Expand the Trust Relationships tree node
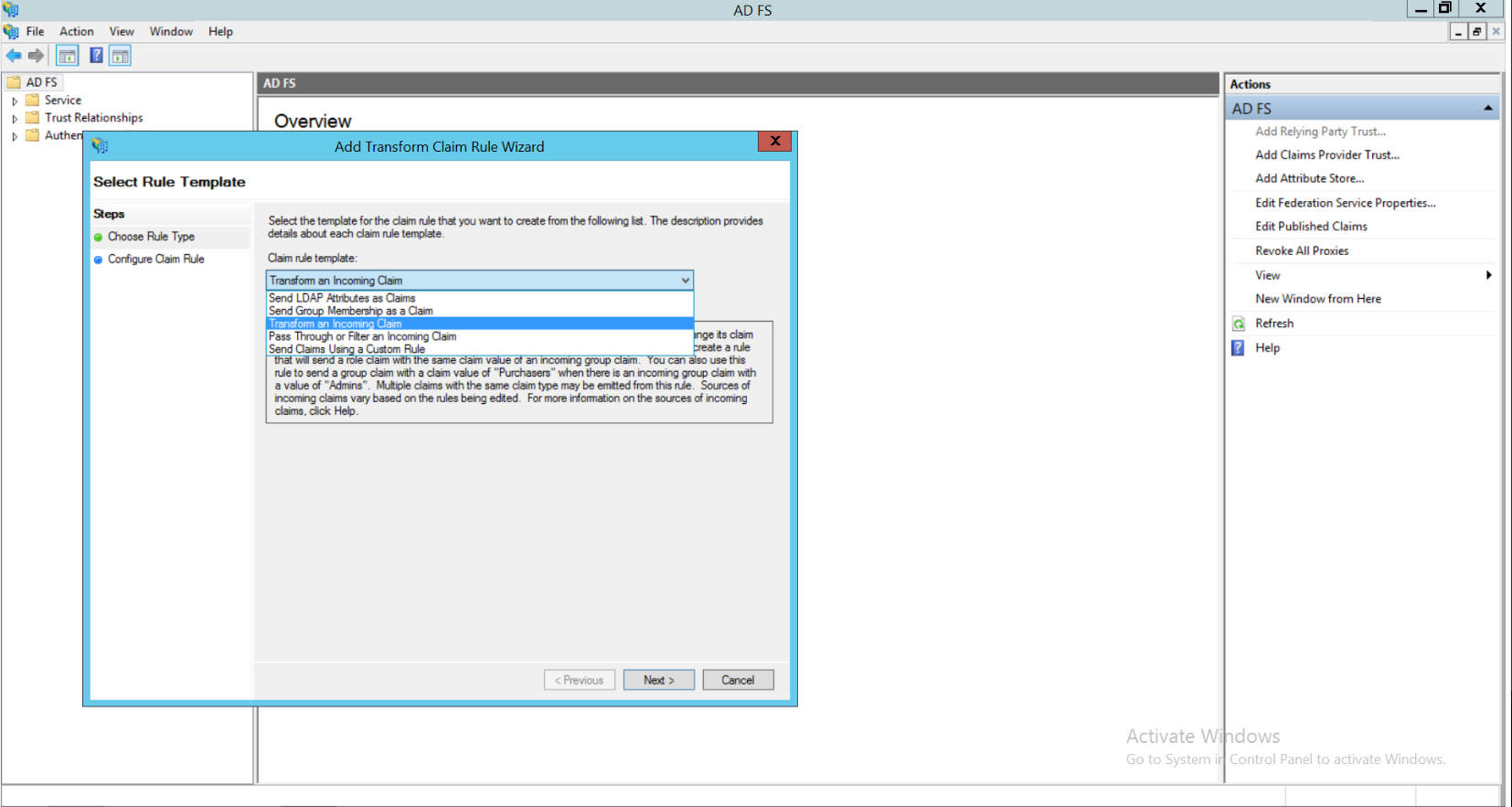Viewport: 1512px width, 807px height. (x=15, y=118)
